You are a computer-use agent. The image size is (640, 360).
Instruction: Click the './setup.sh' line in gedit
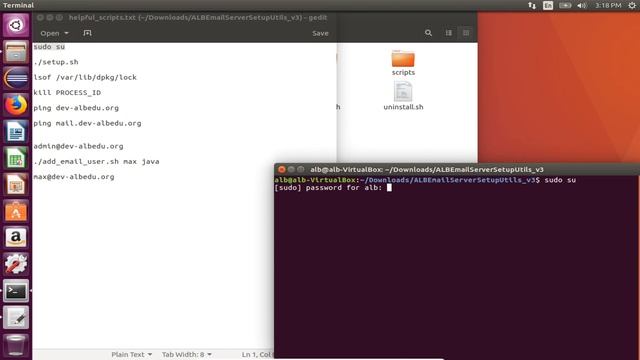pyautogui.click(x=56, y=62)
